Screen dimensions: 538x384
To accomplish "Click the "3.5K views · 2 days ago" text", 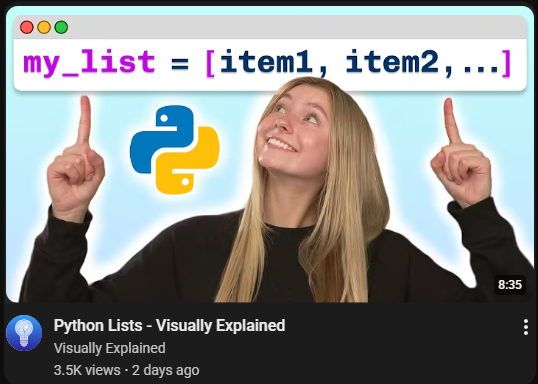I will point(127,370).
